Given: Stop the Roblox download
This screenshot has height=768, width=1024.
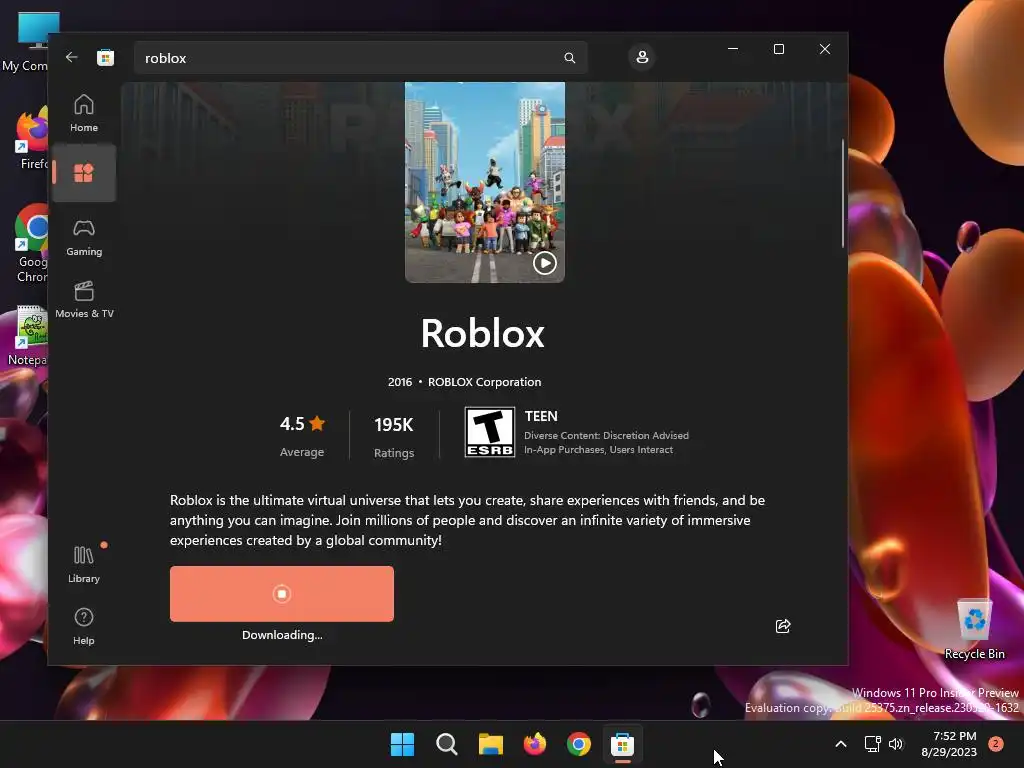Looking at the screenshot, I should pyautogui.click(x=281, y=594).
